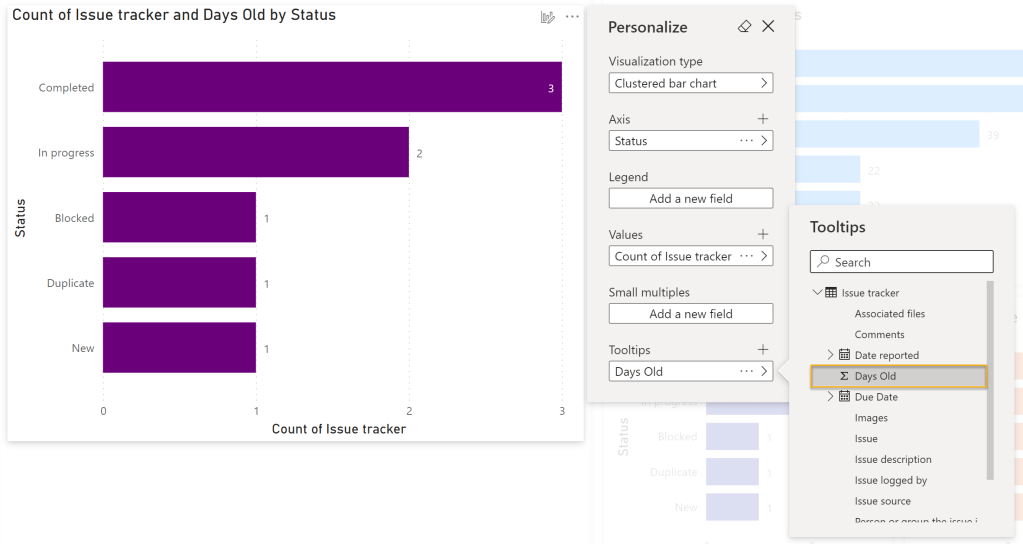
Task: Expand the Due Date field
Action: pos(830,397)
